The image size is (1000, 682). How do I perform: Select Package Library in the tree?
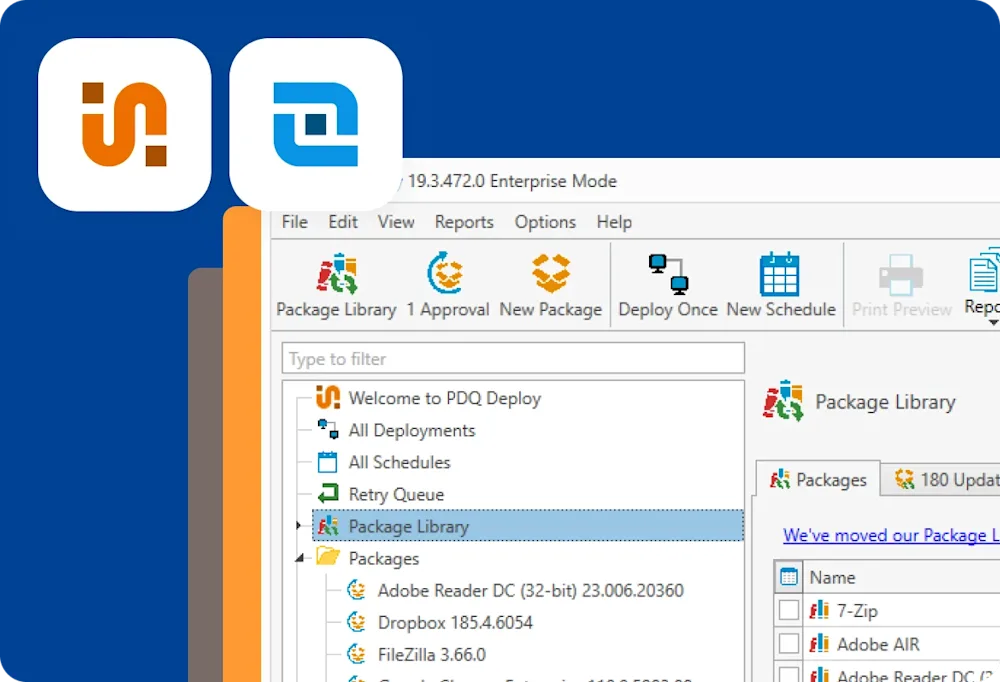tap(528, 526)
